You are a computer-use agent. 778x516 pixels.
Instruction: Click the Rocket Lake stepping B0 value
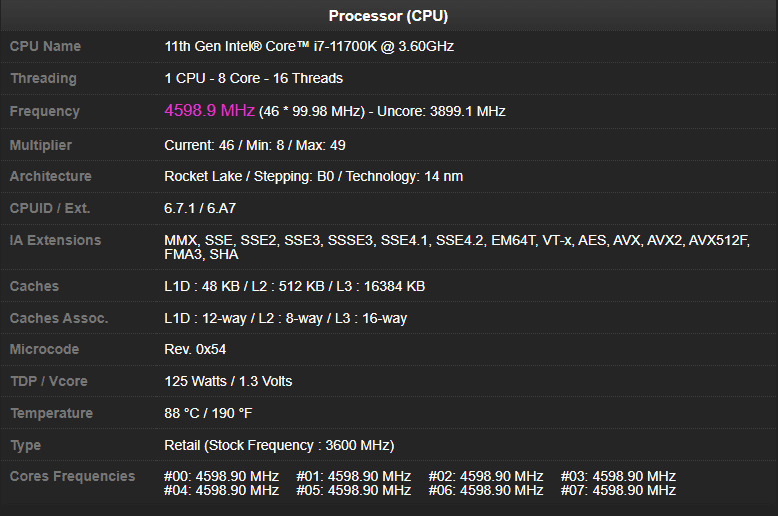tap(314, 177)
